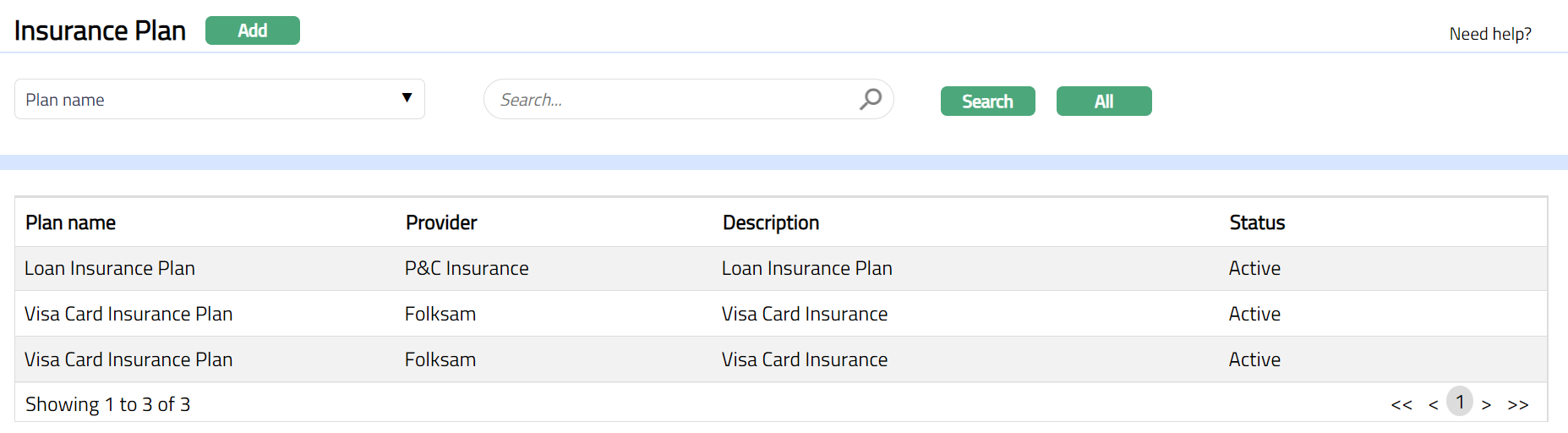Screen dimensions: 1568x433
Task: Open the Plan name dropdown
Action: pos(220,99)
